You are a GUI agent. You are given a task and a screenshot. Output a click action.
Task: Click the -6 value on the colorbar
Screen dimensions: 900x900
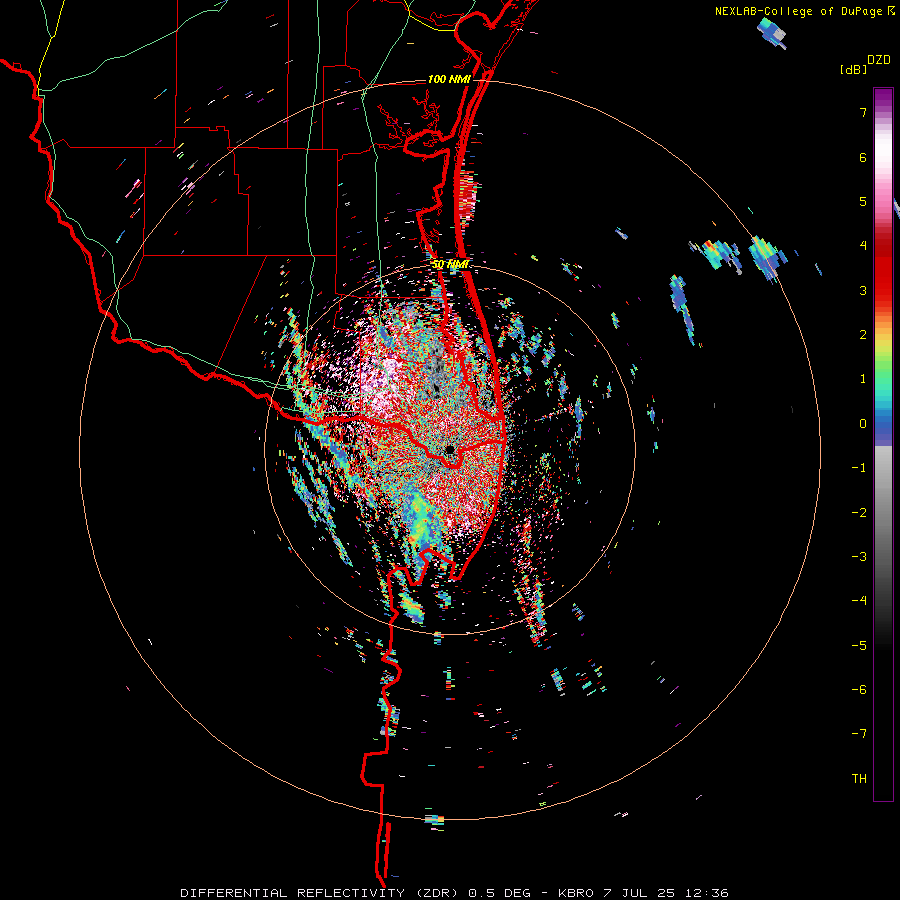859,690
